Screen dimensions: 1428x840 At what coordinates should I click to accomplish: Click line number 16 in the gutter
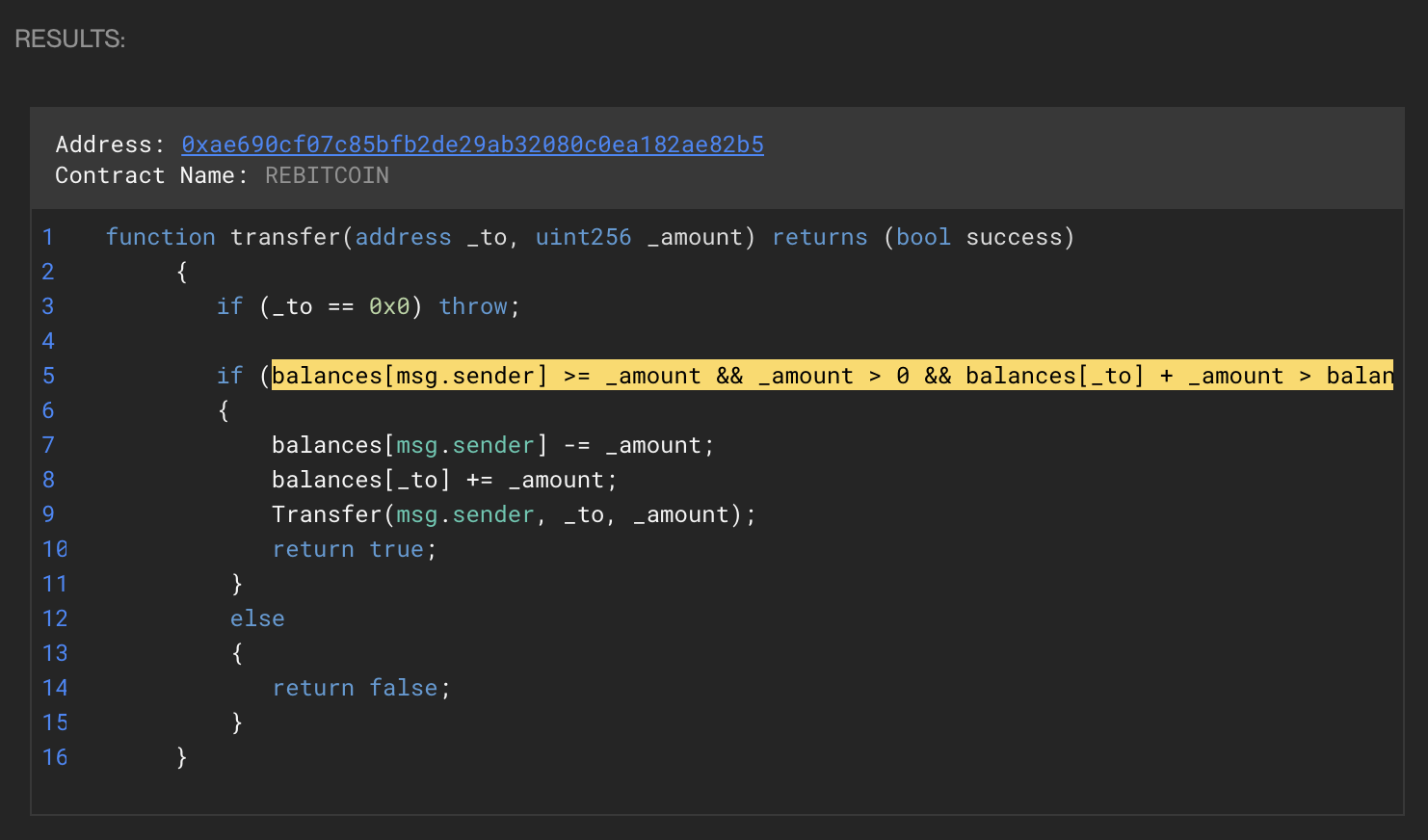click(x=55, y=757)
